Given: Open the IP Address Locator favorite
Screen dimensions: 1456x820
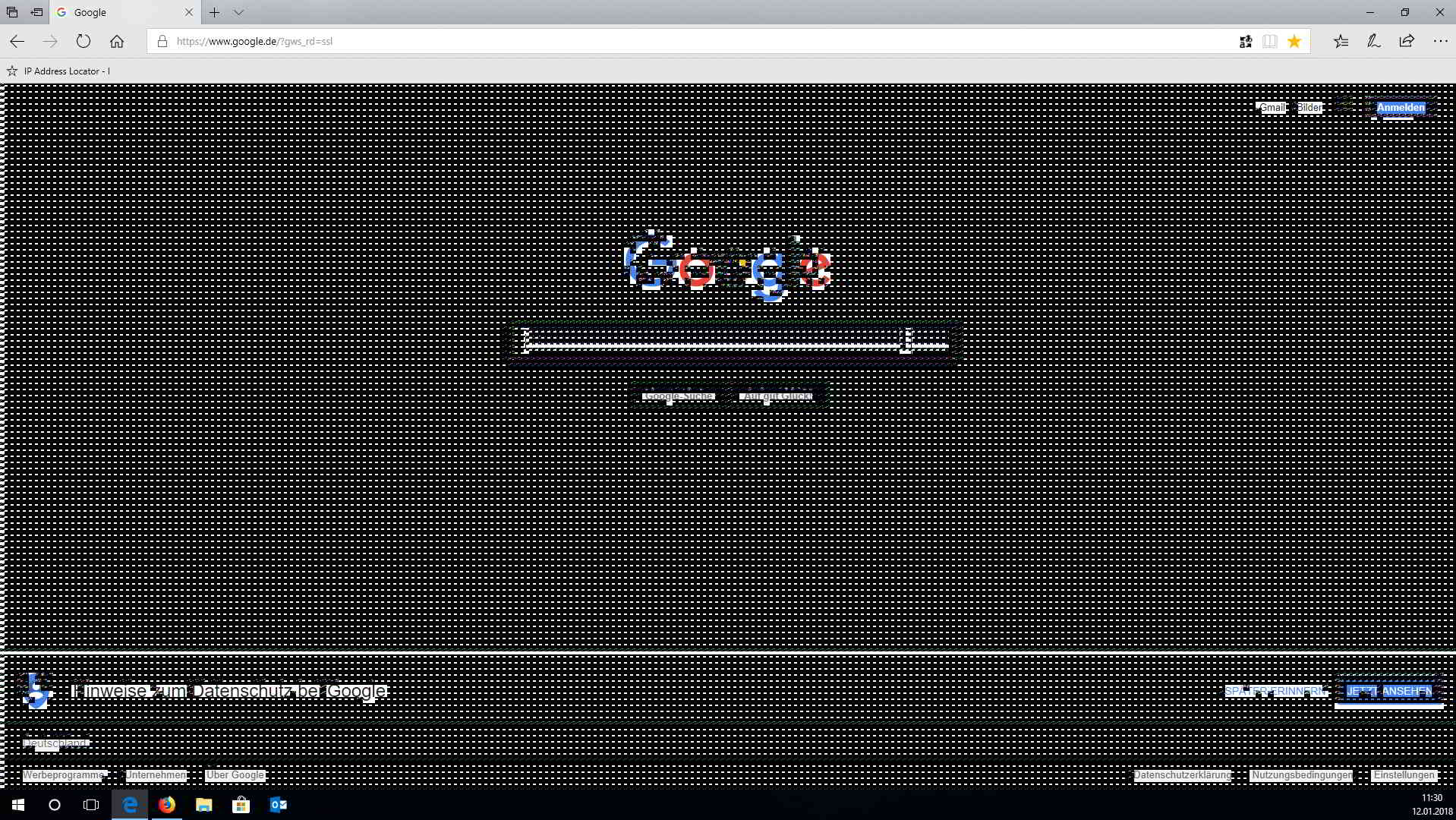Looking at the screenshot, I should tap(58, 71).
